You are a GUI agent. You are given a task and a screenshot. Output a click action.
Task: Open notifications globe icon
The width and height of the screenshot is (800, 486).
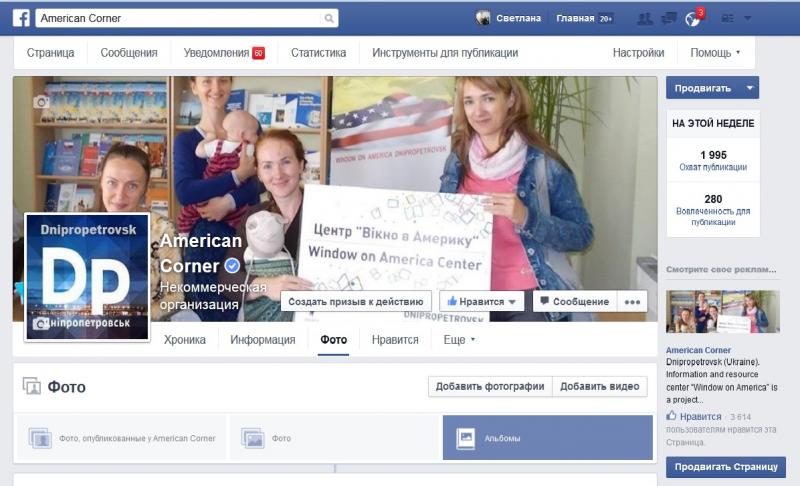pos(692,19)
